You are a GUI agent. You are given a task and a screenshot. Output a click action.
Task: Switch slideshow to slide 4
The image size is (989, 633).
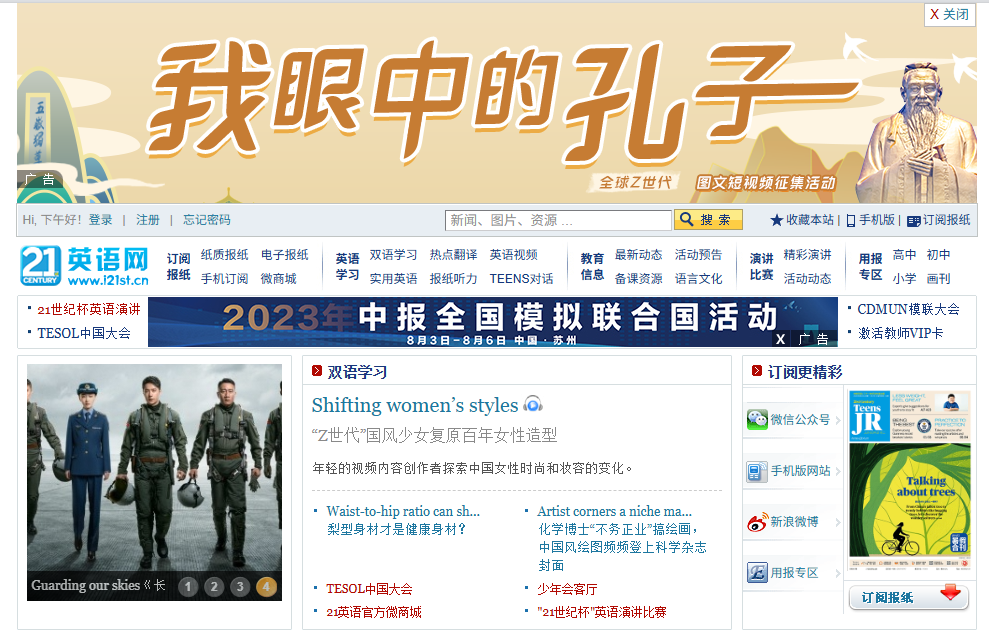(x=266, y=587)
